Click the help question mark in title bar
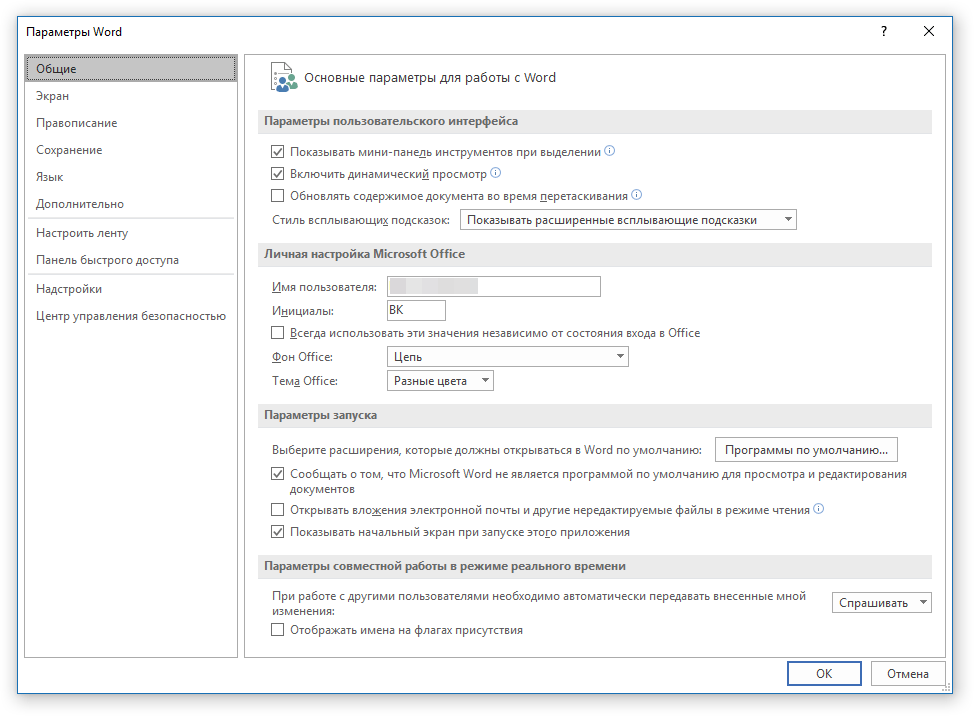This screenshot has height=716, width=974. pos(884,32)
